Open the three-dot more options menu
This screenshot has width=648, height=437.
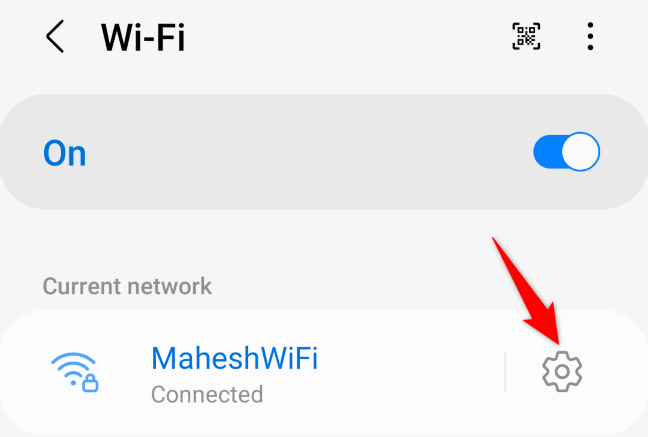590,36
